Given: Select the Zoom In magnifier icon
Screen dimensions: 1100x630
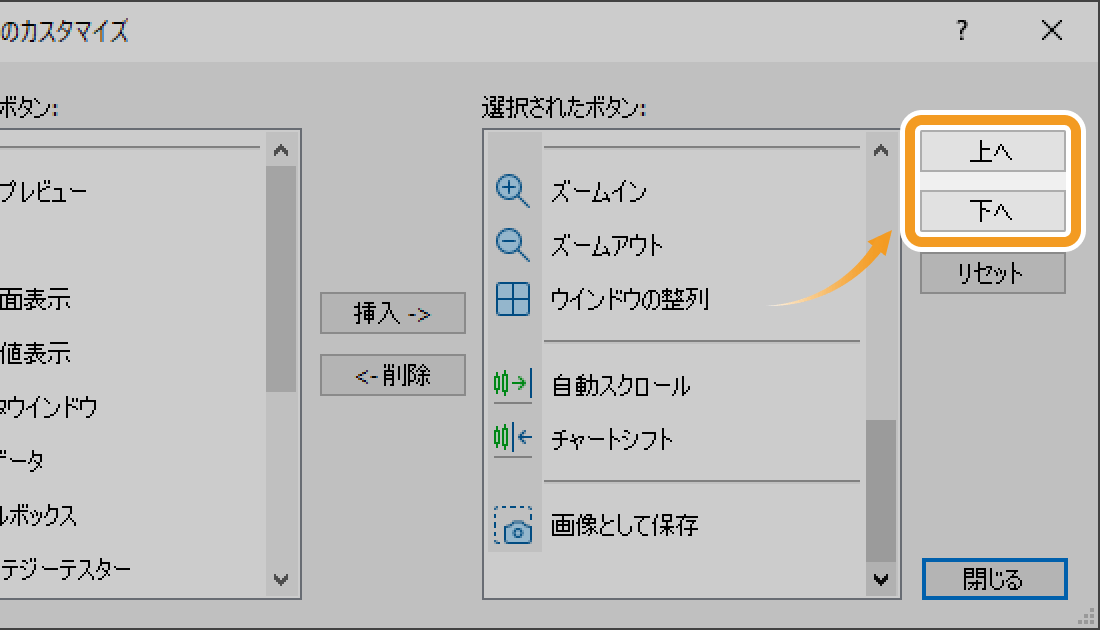Looking at the screenshot, I should click(x=512, y=191).
